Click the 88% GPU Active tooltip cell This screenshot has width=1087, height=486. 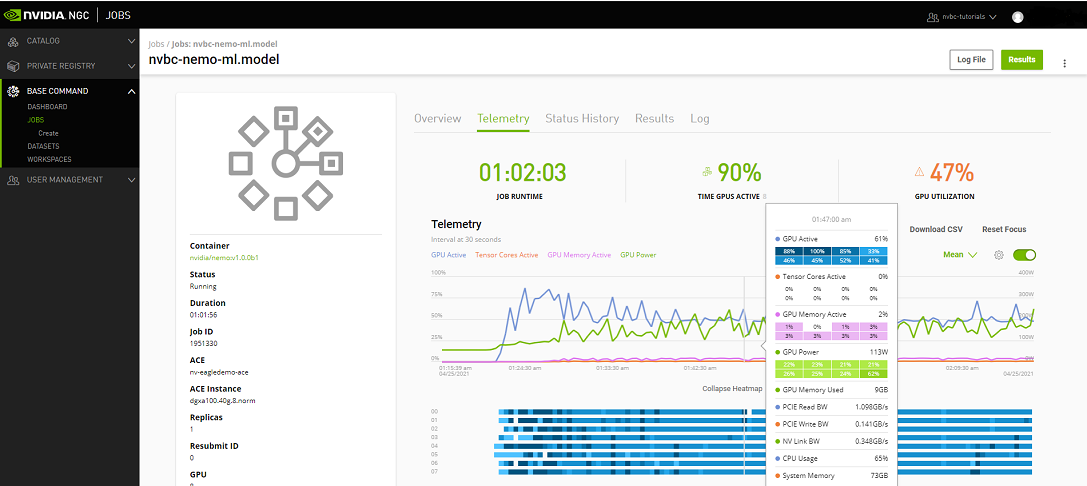[x=789, y=251]
